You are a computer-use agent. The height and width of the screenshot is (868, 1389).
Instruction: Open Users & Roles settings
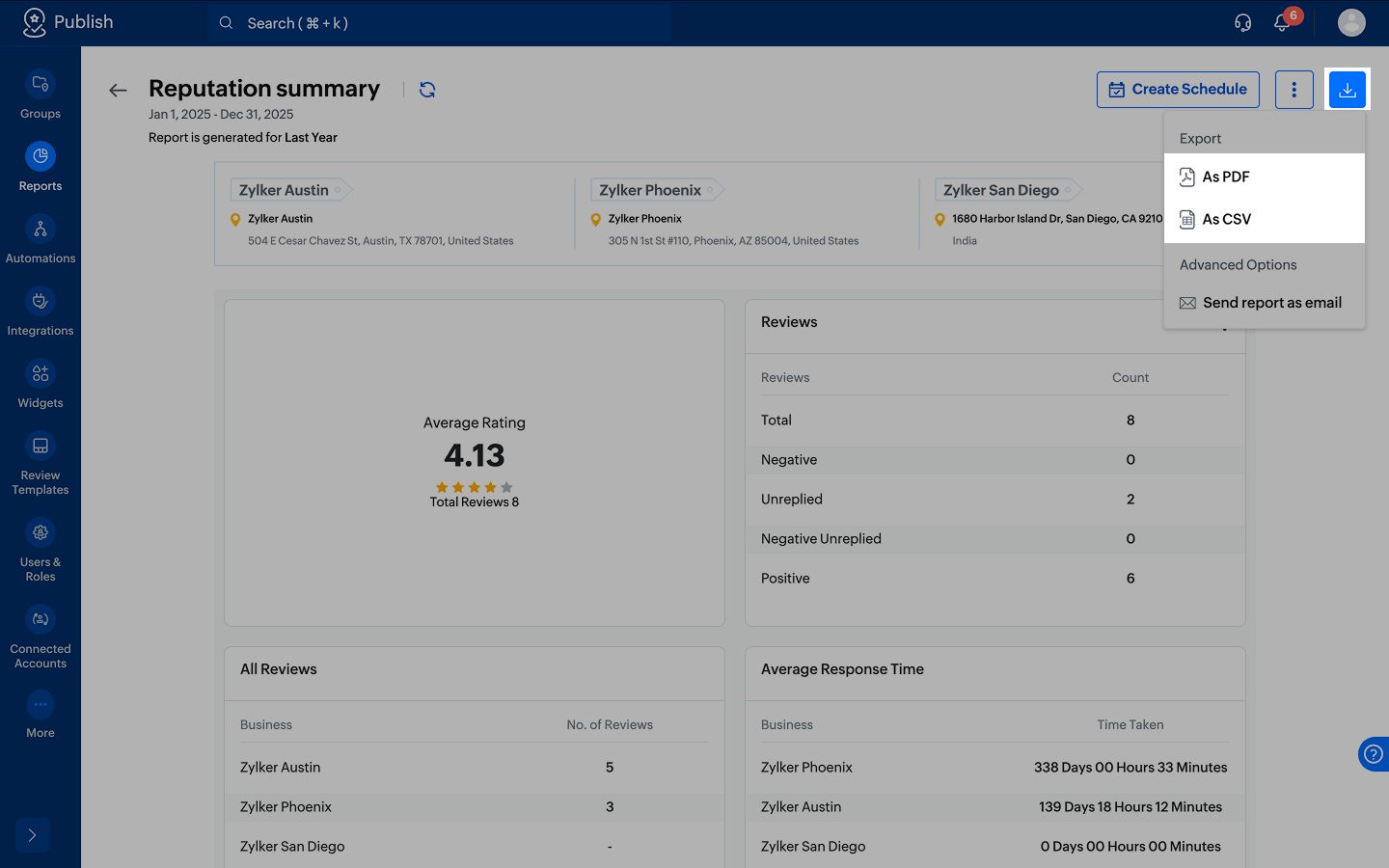pyautogui.click(x=41, y=551)
